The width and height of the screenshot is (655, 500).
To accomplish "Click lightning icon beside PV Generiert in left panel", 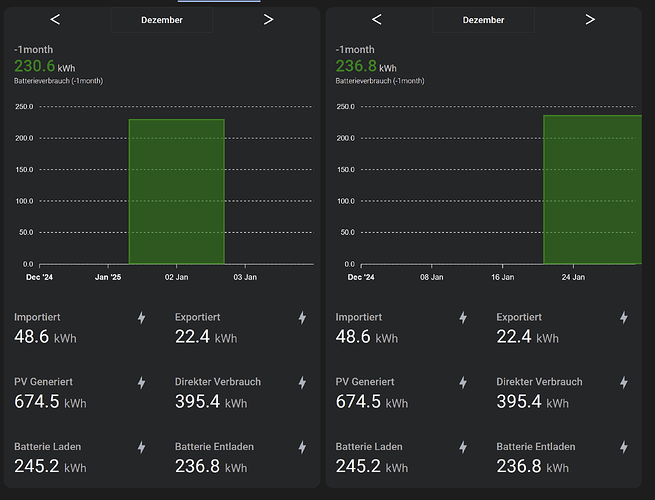I will [x=141, y=383].
